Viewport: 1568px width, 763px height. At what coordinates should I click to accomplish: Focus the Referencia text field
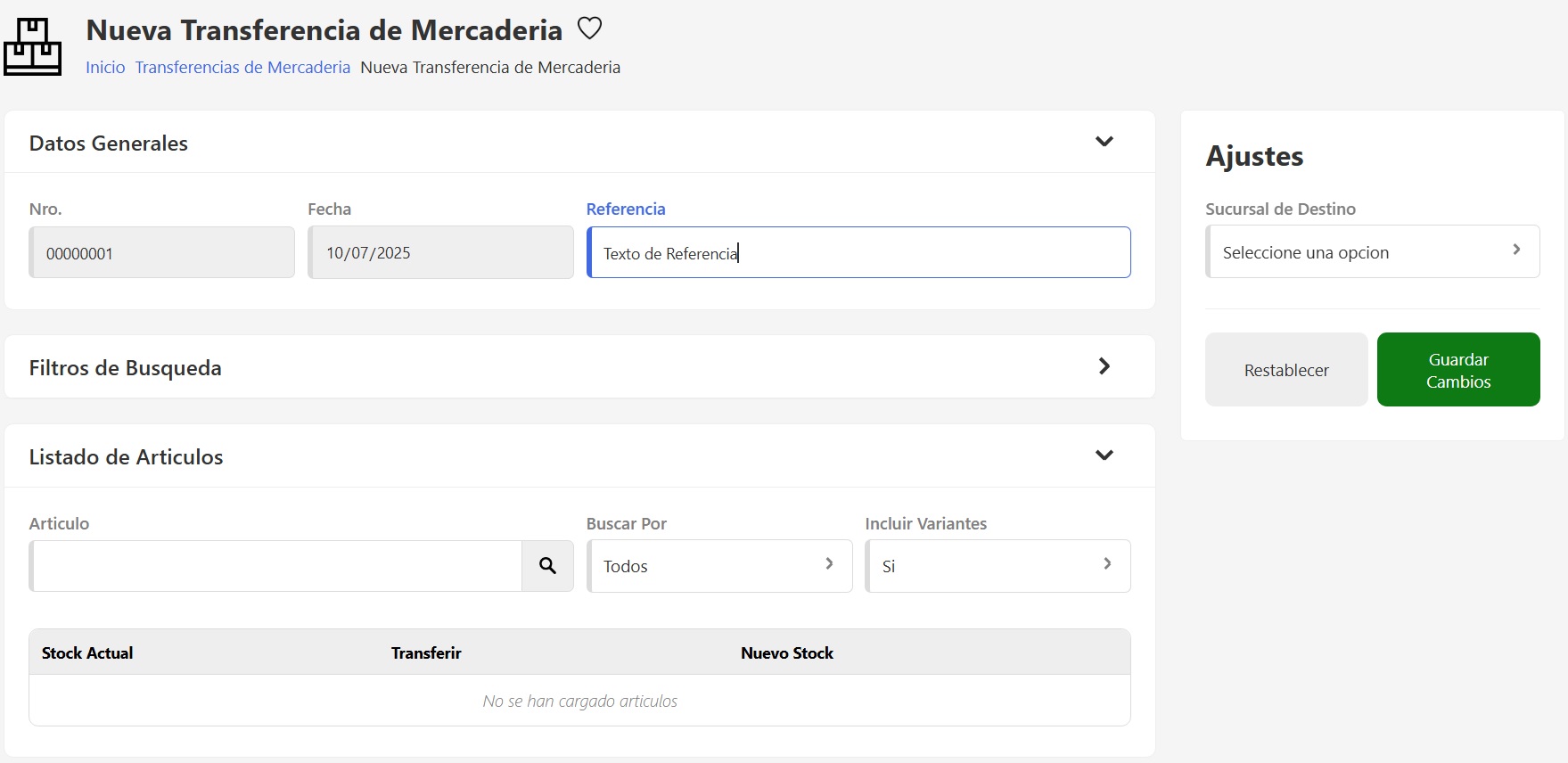858,253
